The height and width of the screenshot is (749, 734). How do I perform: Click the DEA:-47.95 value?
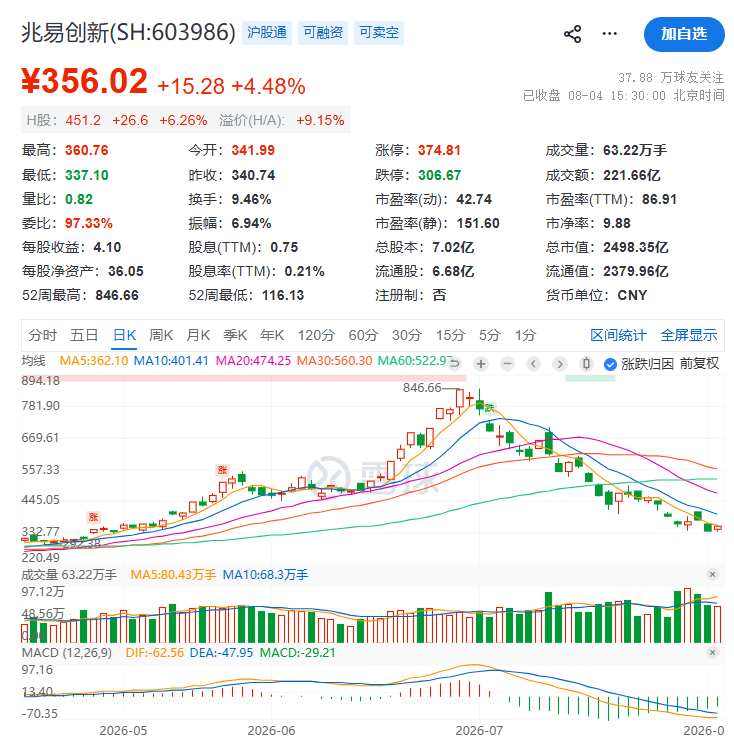click(x=221, y=653)
